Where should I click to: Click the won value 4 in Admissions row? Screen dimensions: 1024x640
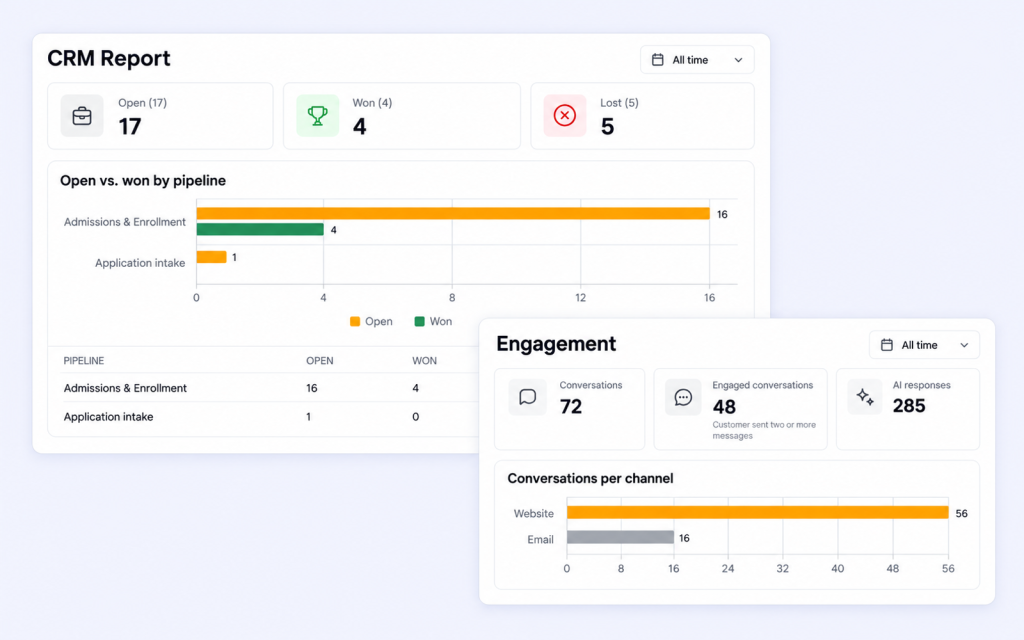415,388
